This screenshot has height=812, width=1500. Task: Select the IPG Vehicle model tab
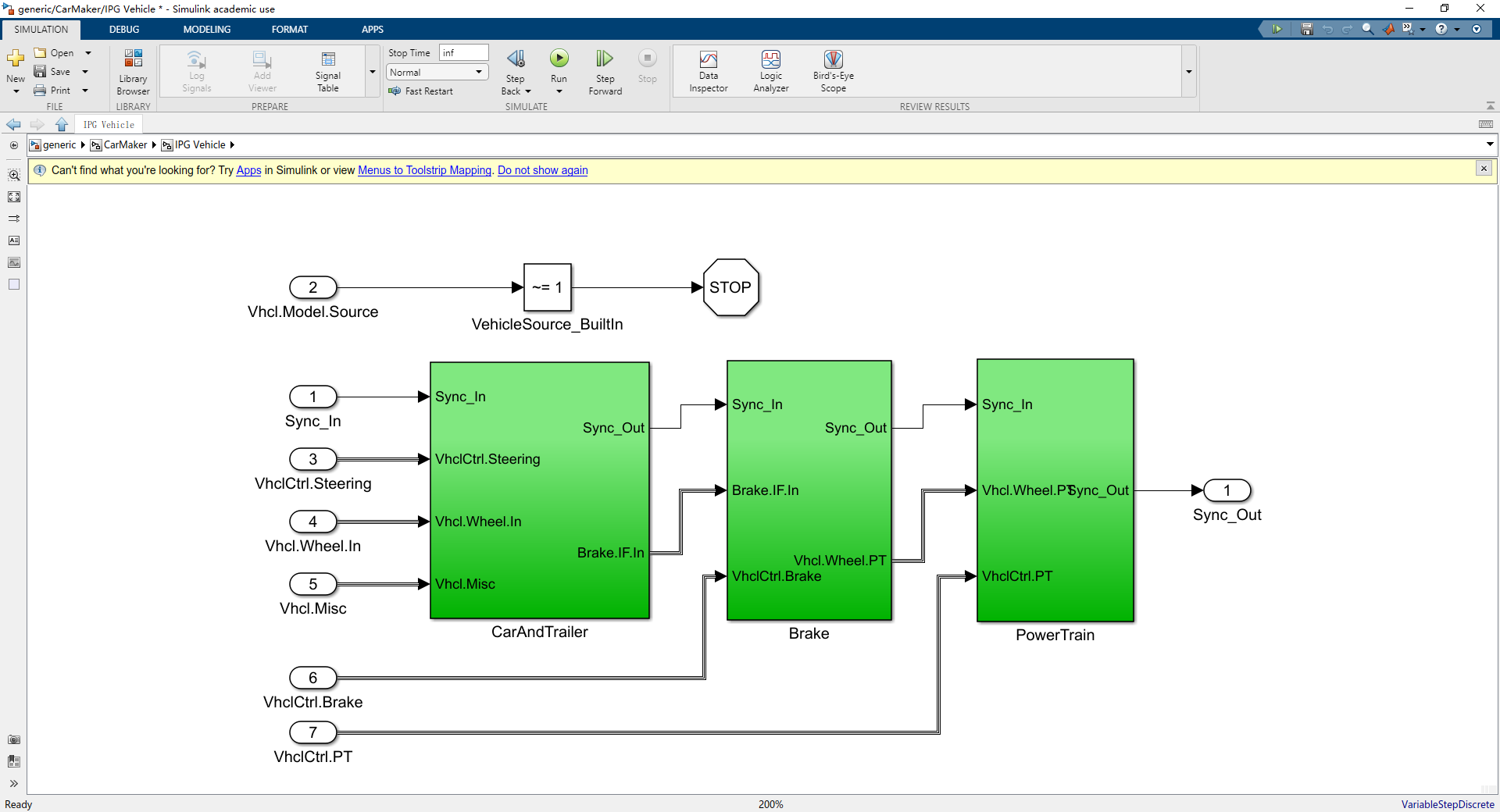[109, 125]
